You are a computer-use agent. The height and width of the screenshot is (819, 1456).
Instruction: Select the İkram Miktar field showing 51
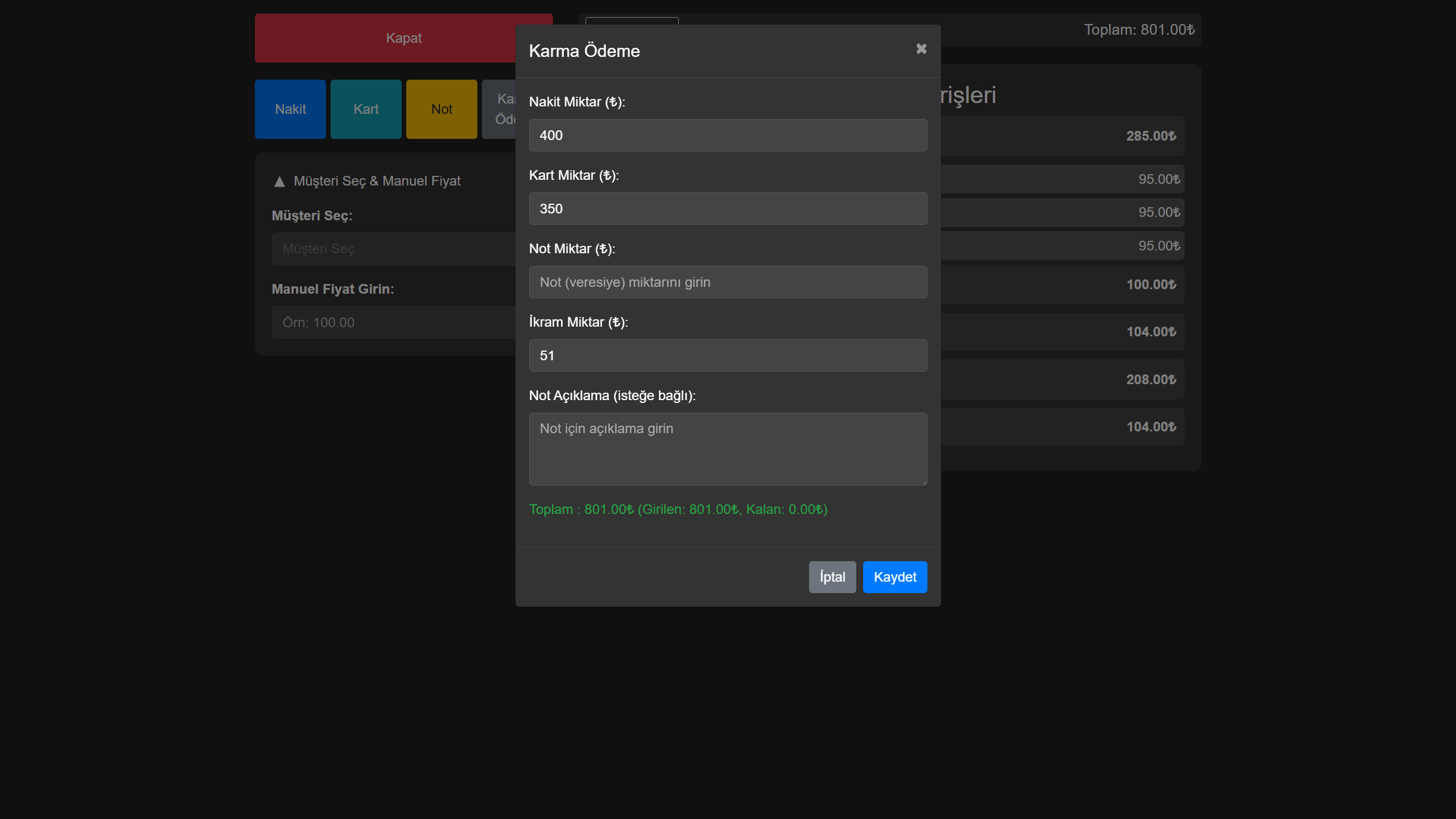click(727, 356)
